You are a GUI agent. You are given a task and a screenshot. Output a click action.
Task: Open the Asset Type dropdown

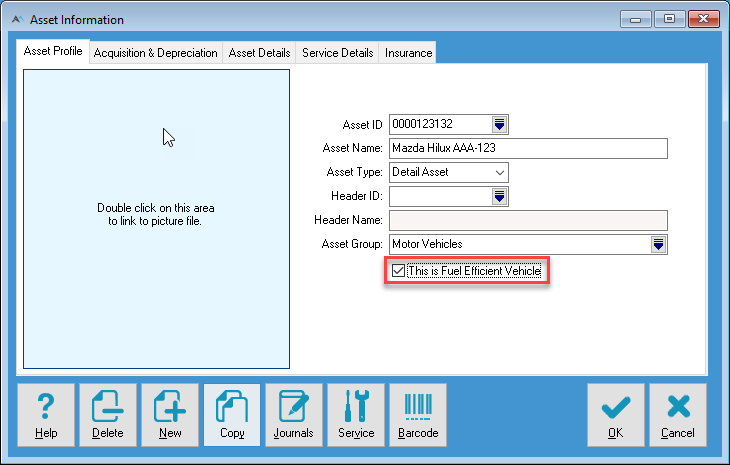pyautogui.click(x=500, y=172)
